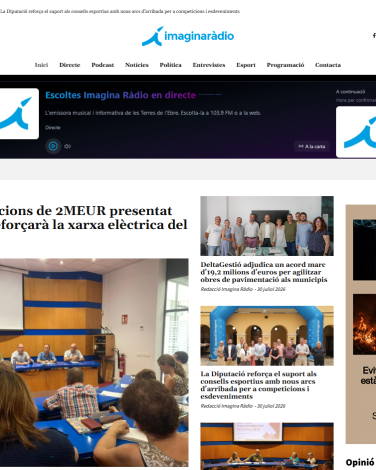The image size is (376, 470).
Task: Click Redacció Imagina Ràdio under Diputació article
Action: [x=227, y=406]
